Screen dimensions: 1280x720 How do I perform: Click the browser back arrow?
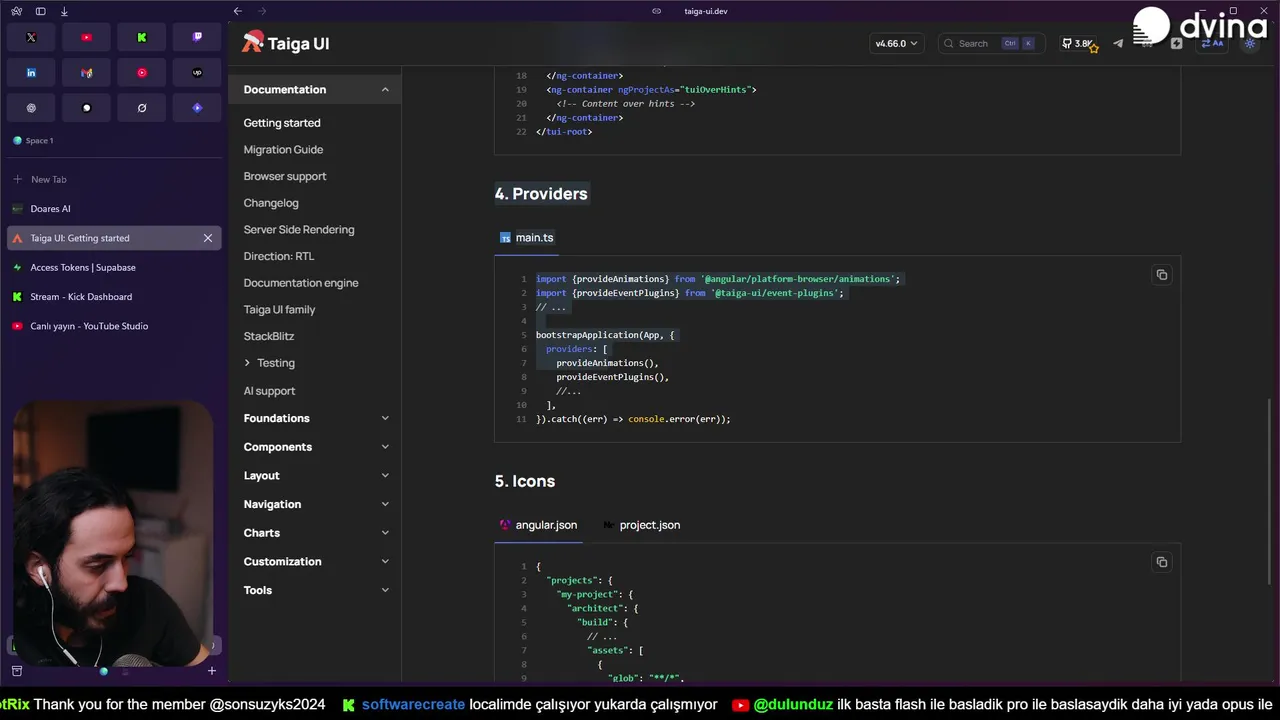tap(238, 11)
